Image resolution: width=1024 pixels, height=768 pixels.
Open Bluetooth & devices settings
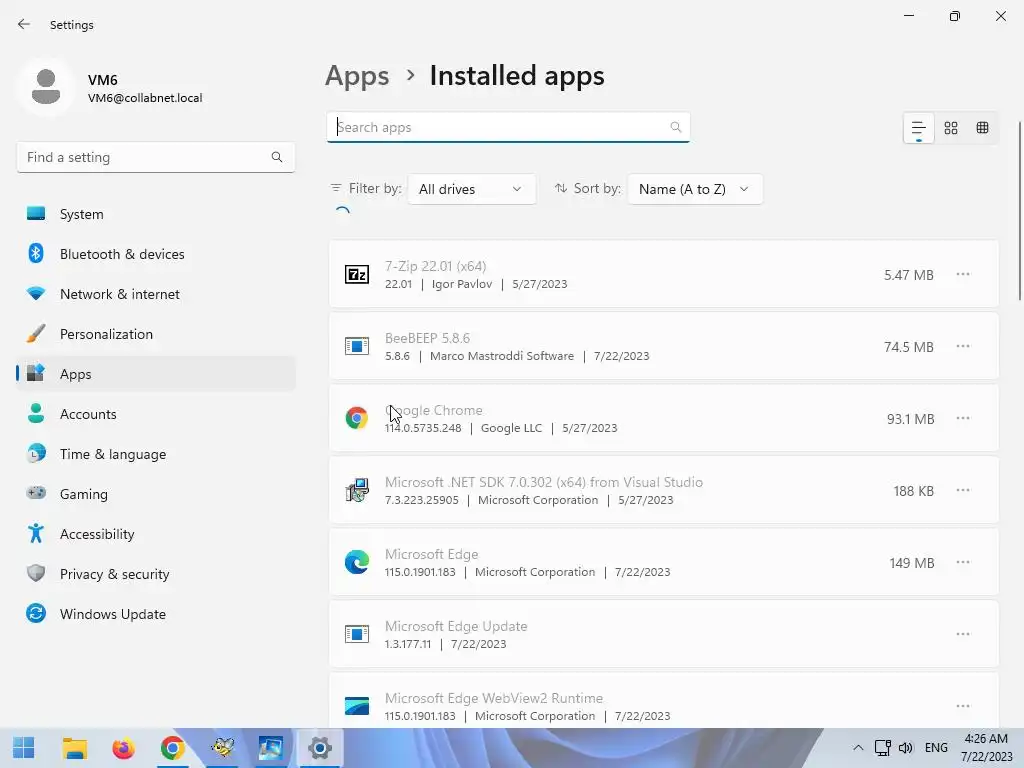[x=155, y=254]
